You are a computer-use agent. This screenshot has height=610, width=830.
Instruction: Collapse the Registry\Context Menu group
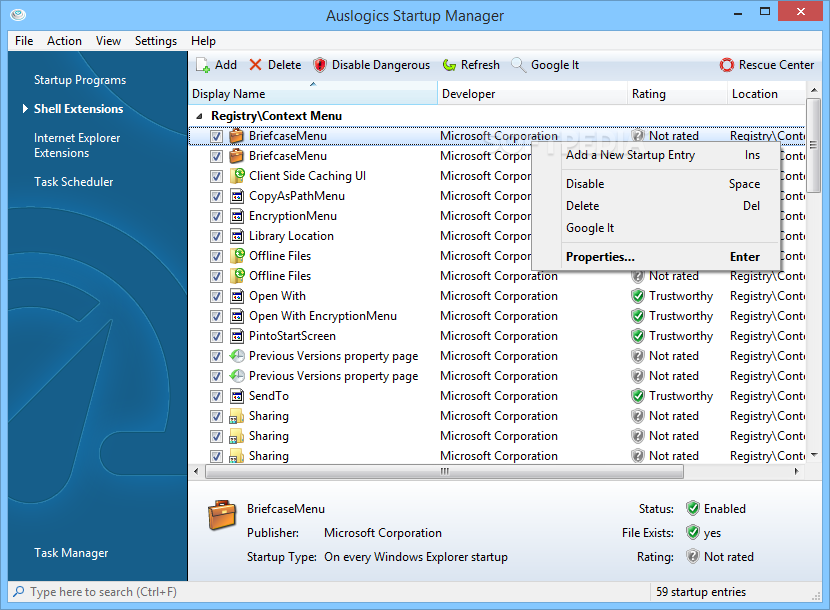pyautogui.click(x=200, y=116)
